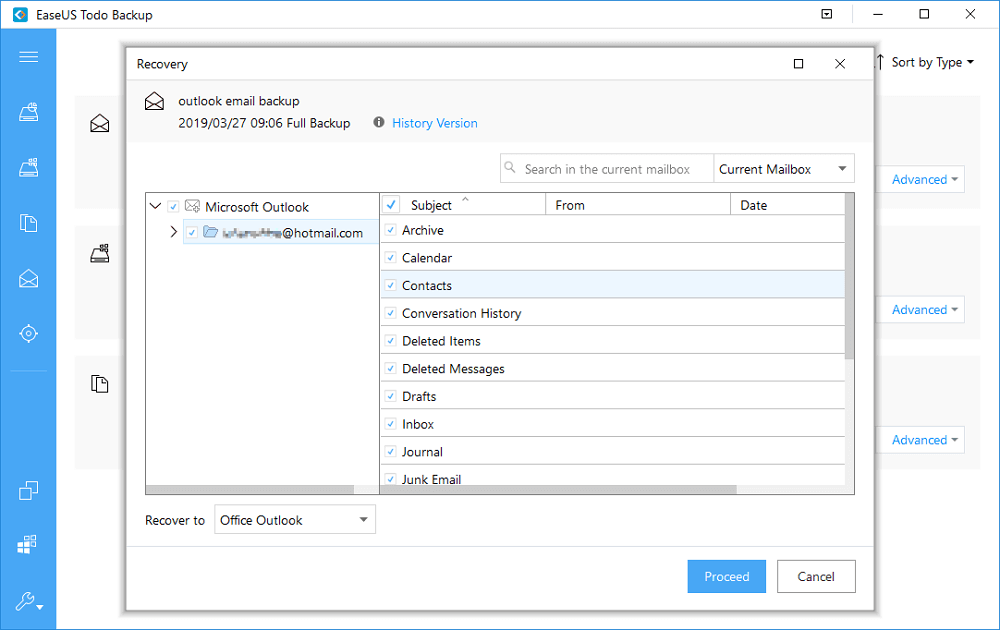Screen dimensions: 1000x630
Task: Open the Tools wrench menu
Action: click(29, 601)
